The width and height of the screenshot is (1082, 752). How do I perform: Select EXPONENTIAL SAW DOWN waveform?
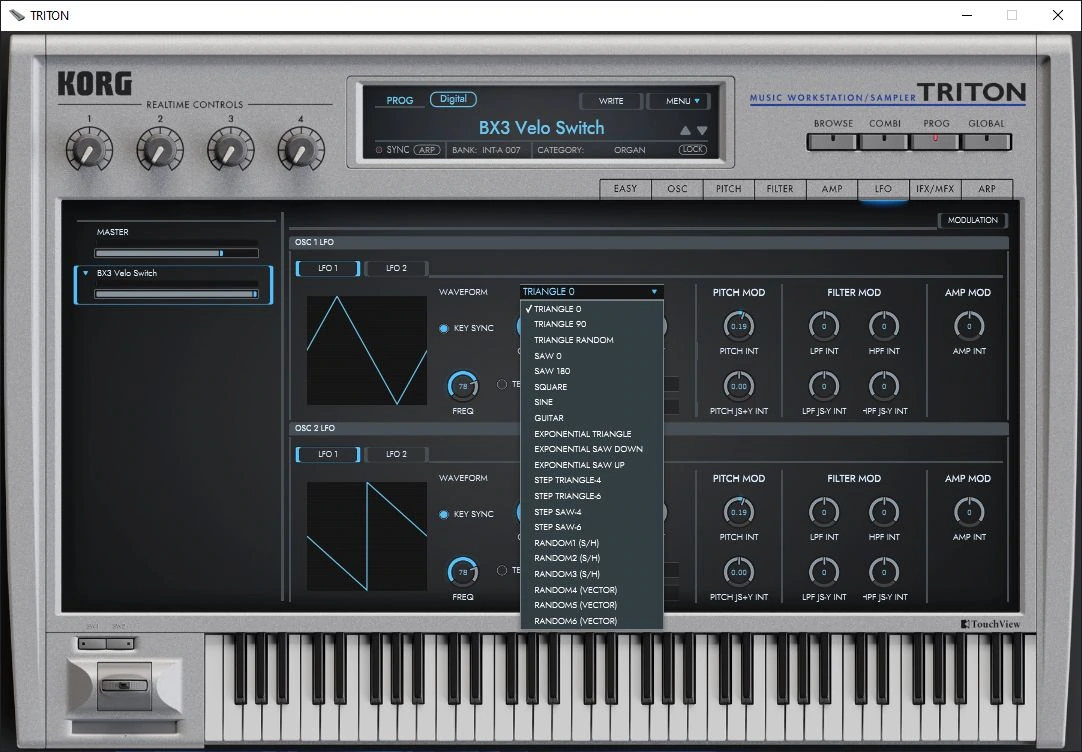591,449
